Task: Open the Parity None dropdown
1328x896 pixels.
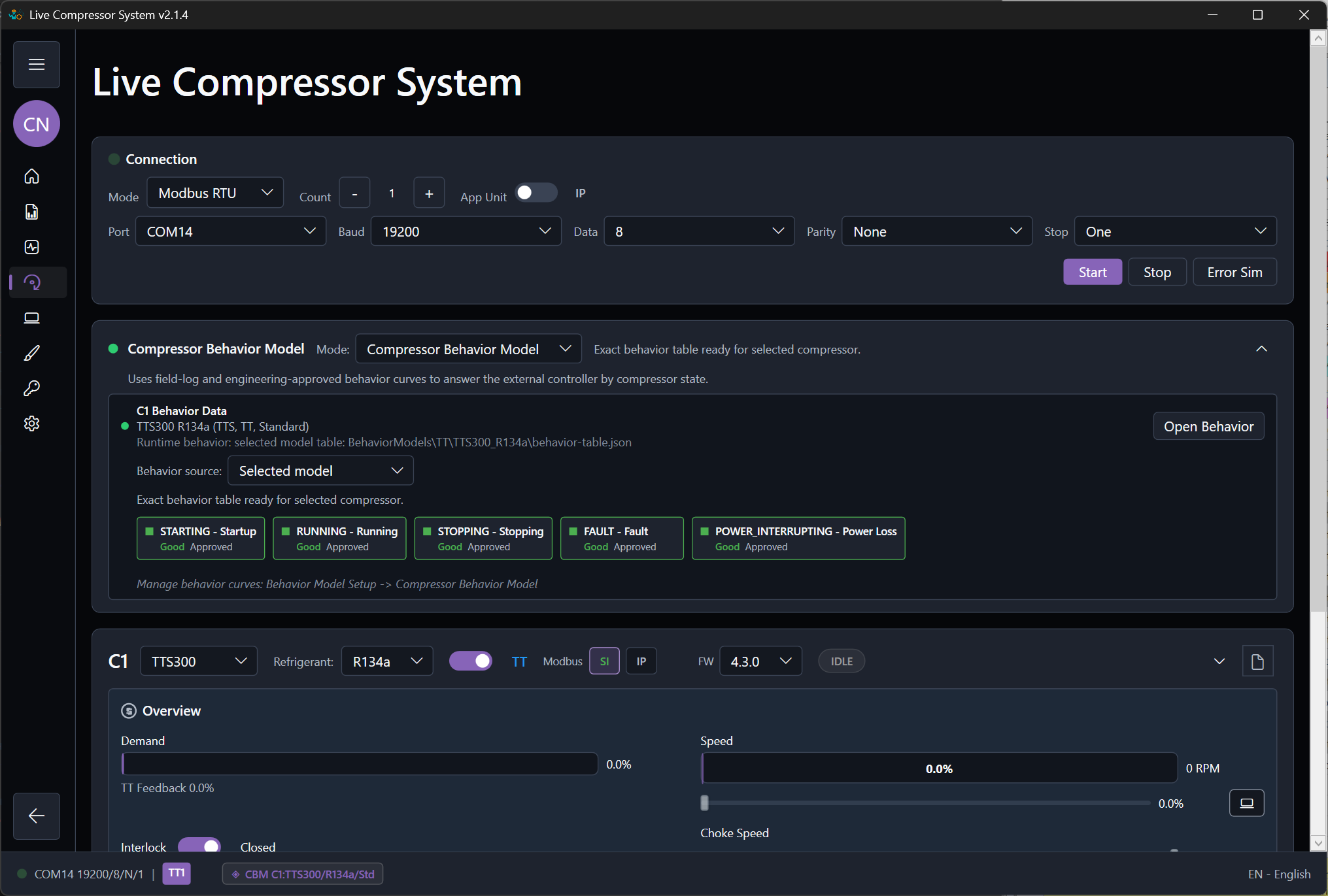Action: click(x=937, y=231)
